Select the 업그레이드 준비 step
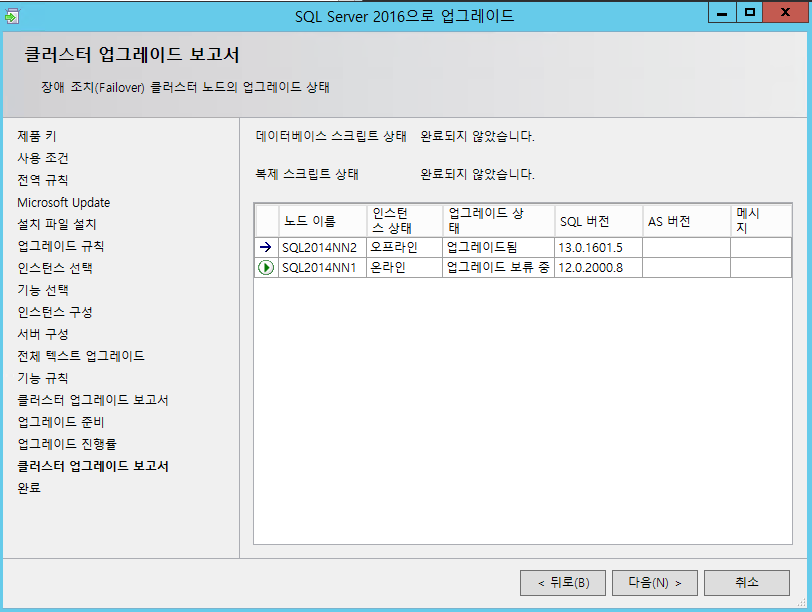Image resolution: width=812 pixels, height=612 pixels. (61, 422)
